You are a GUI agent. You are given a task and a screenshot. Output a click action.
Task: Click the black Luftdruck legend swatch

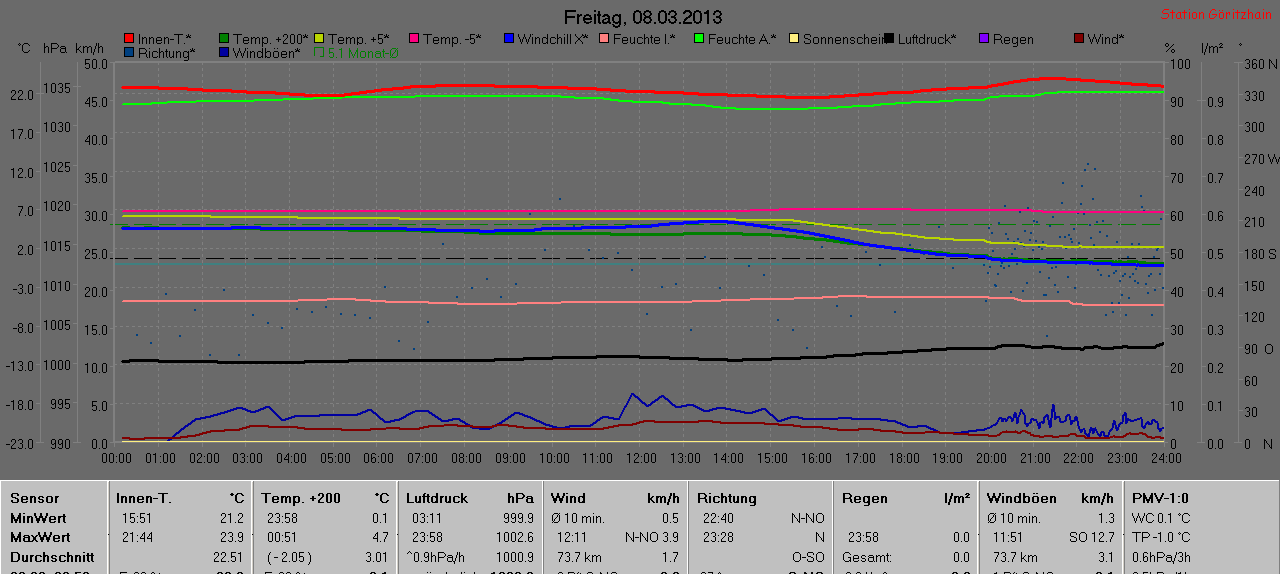pyautogui.click(x=889, y=39)
